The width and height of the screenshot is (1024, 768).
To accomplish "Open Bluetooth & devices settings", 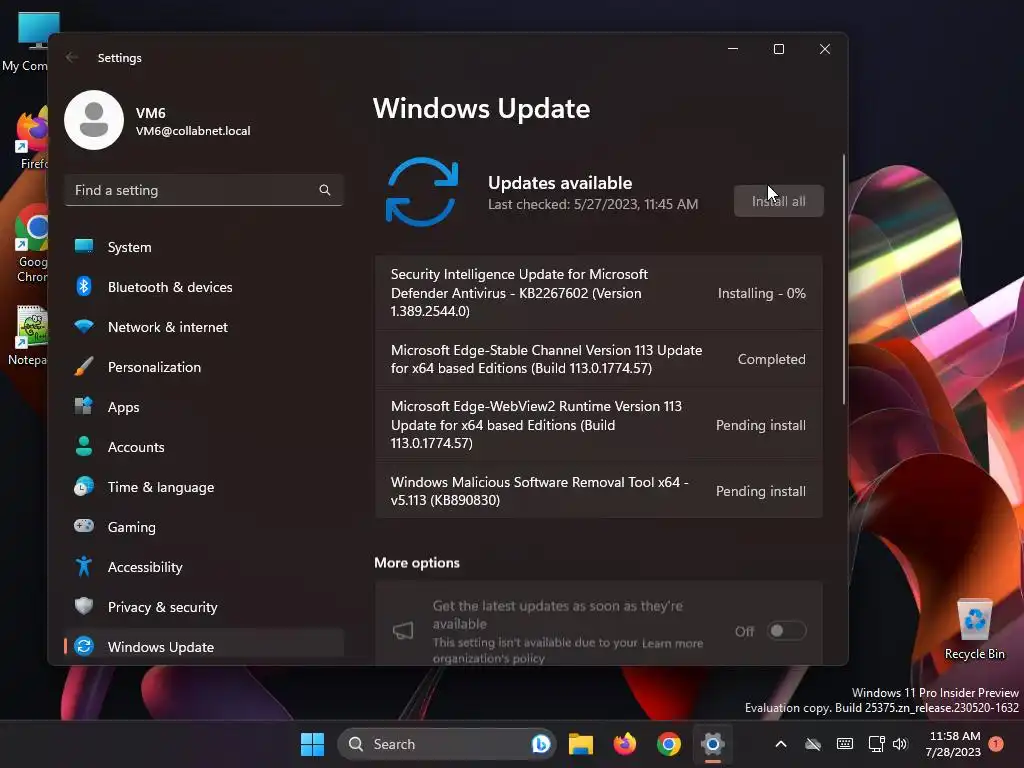I will (x=204, y=287).
